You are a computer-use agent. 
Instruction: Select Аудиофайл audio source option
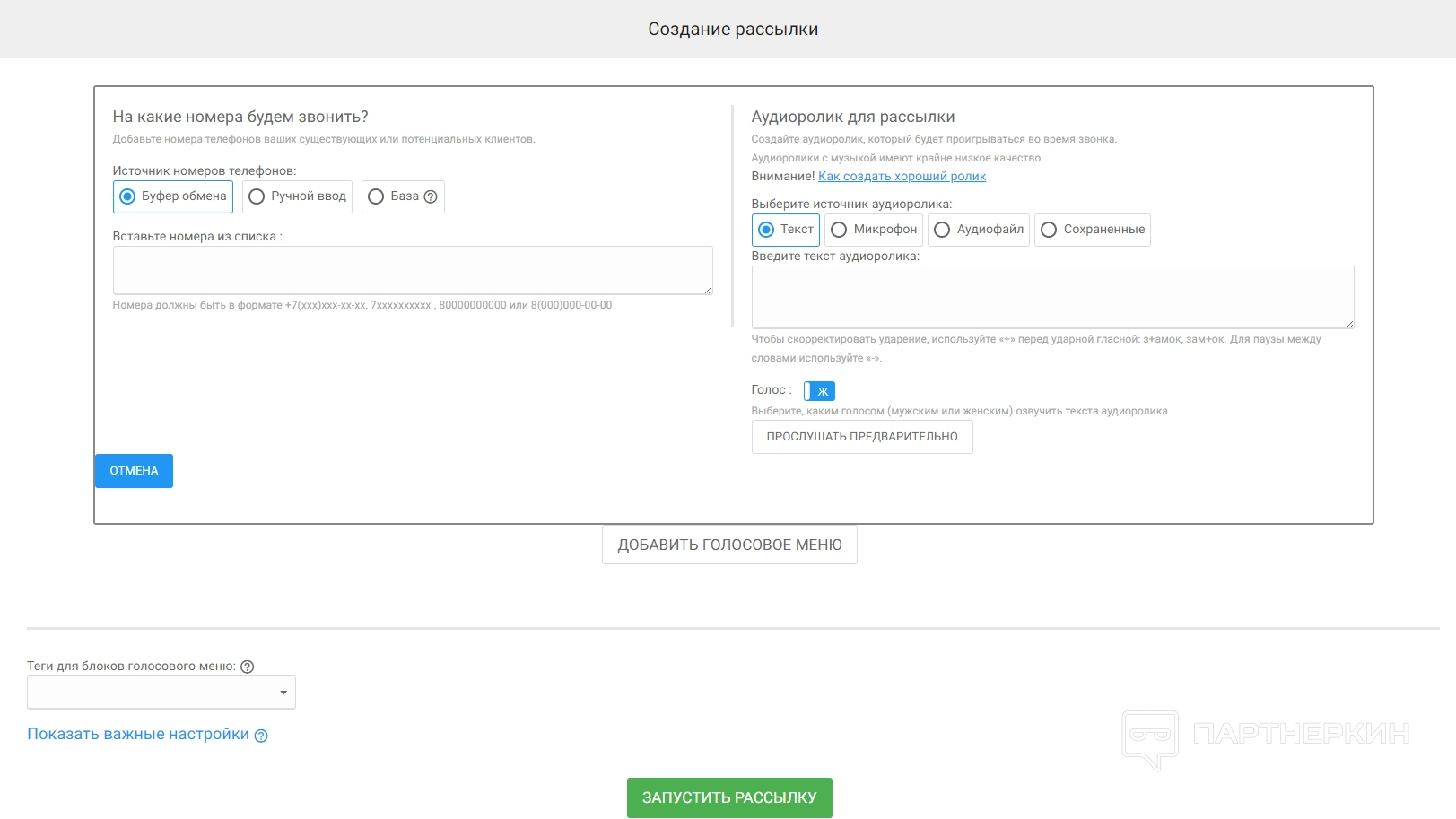[x=942, y=230]
